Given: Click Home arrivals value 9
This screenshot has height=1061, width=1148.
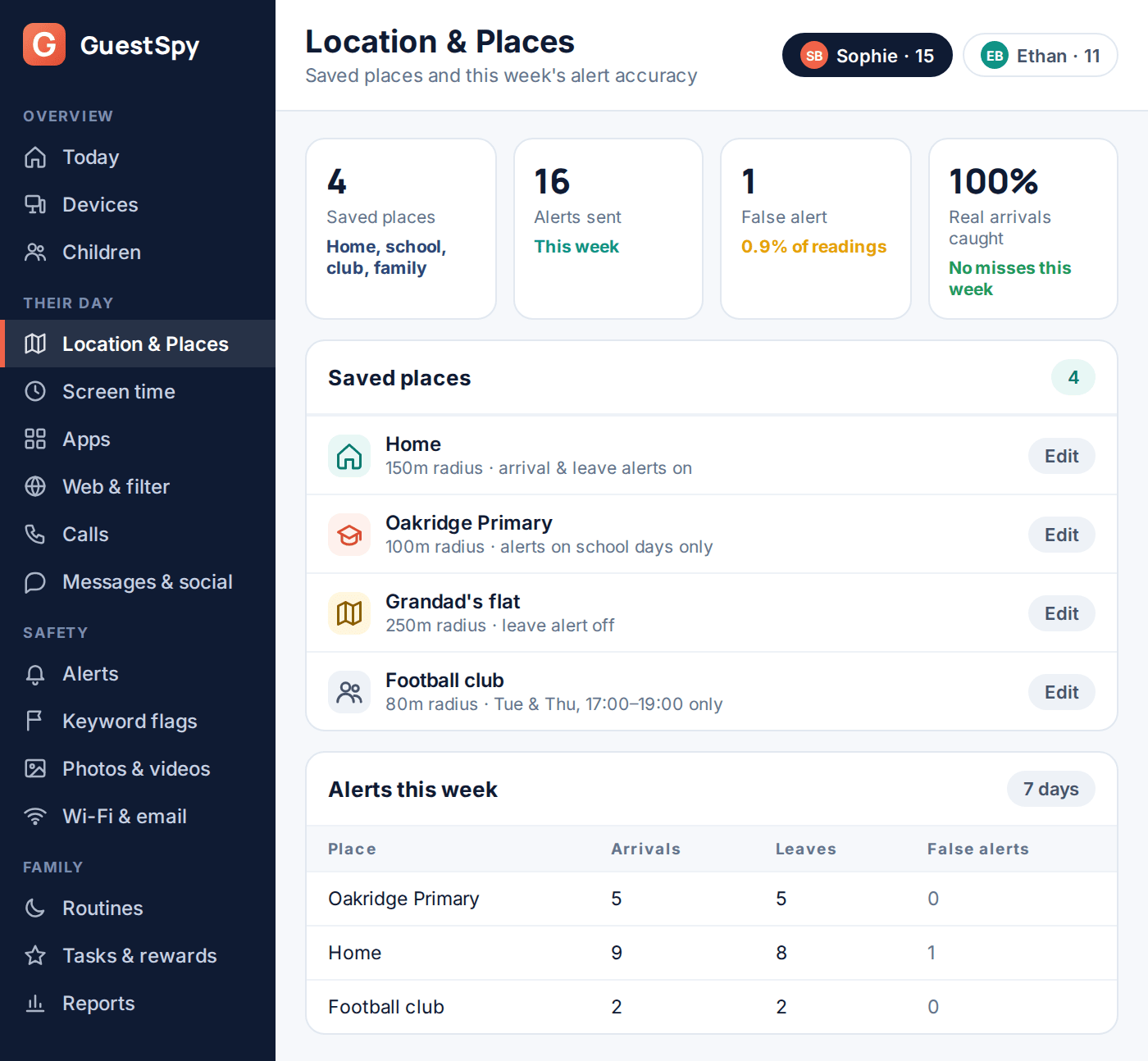Looking at the screenshot, I should pyautogui.click(x=617, y=953).
